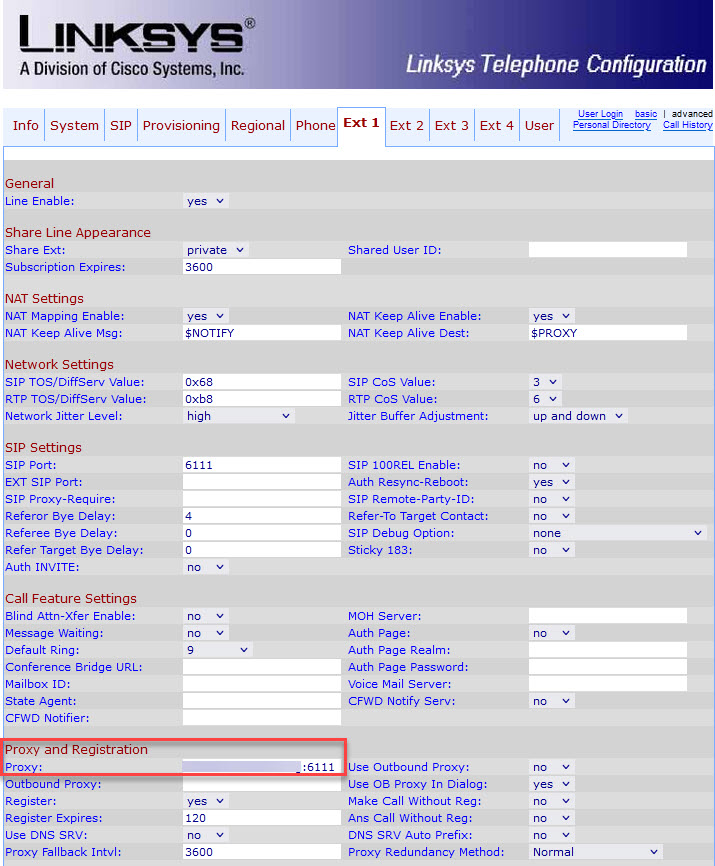Open the SIP CoS Value dropdown
The image size is (715, 866).
(x=545, y=382)
